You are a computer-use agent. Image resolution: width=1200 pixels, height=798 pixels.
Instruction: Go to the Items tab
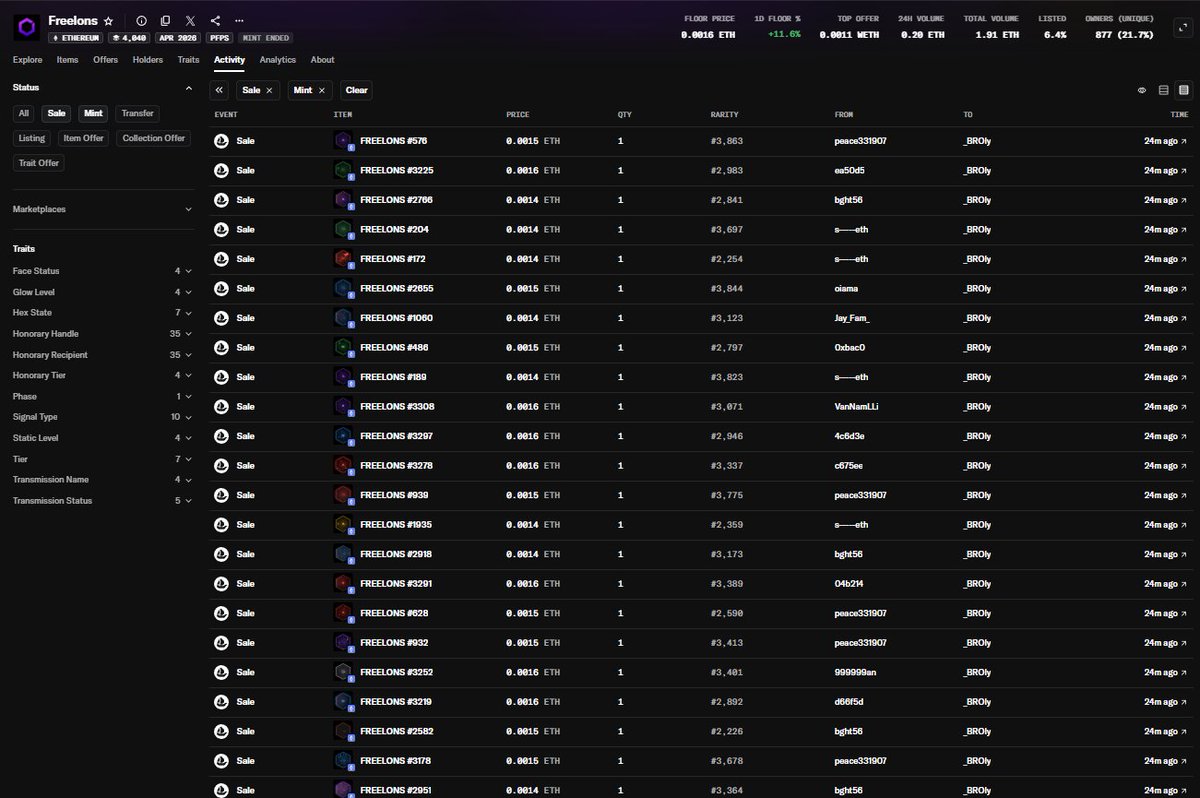click(67, 60)
